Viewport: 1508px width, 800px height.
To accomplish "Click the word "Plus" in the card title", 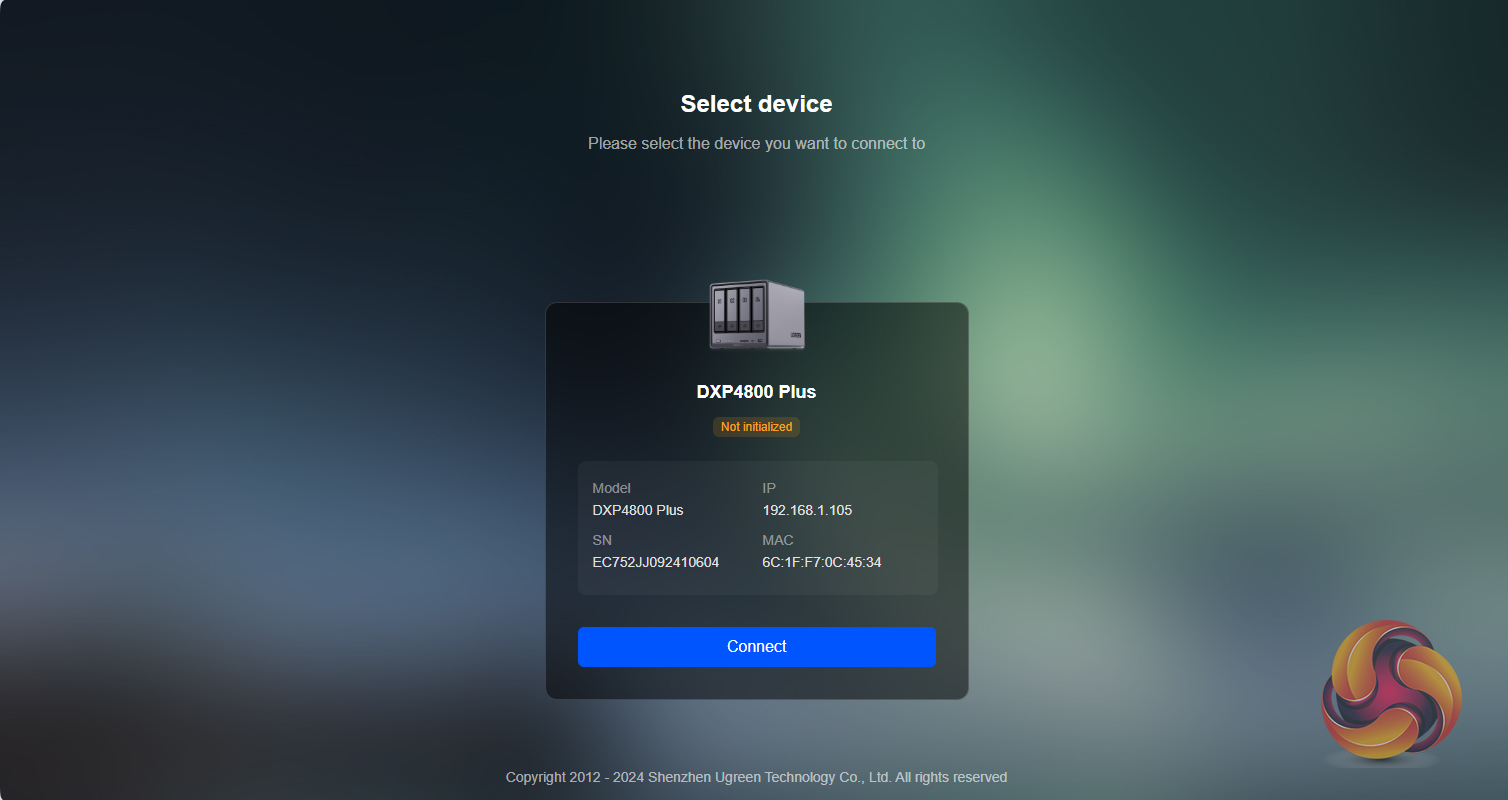I will pyautogui.click(x=797, y=392).
